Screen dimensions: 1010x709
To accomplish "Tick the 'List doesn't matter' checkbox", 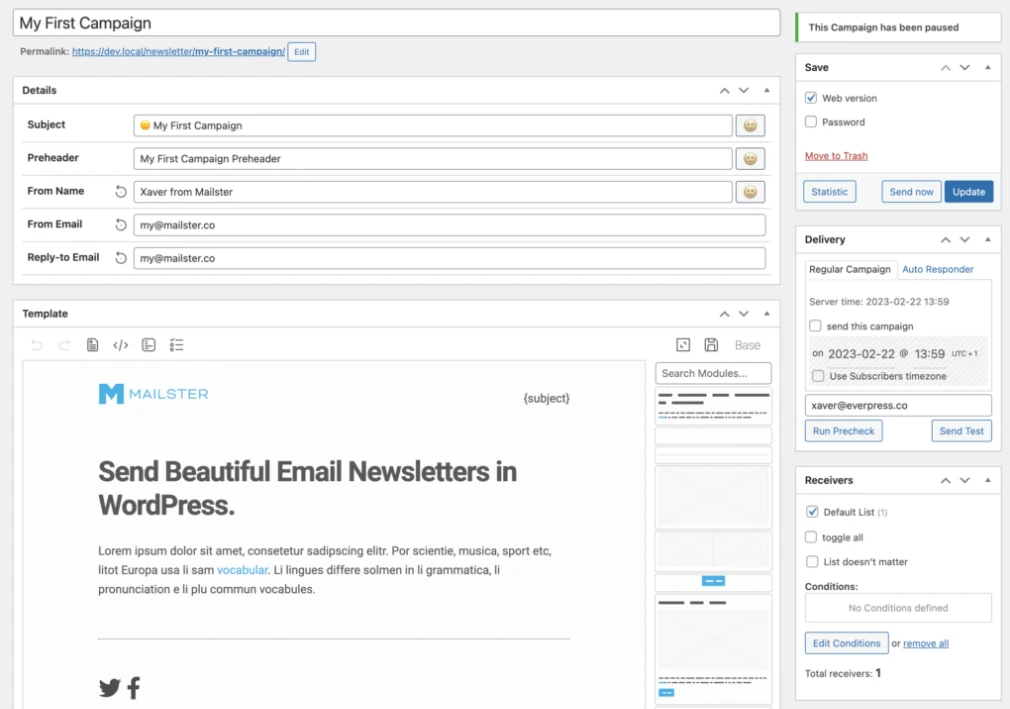I will [812, 562].
